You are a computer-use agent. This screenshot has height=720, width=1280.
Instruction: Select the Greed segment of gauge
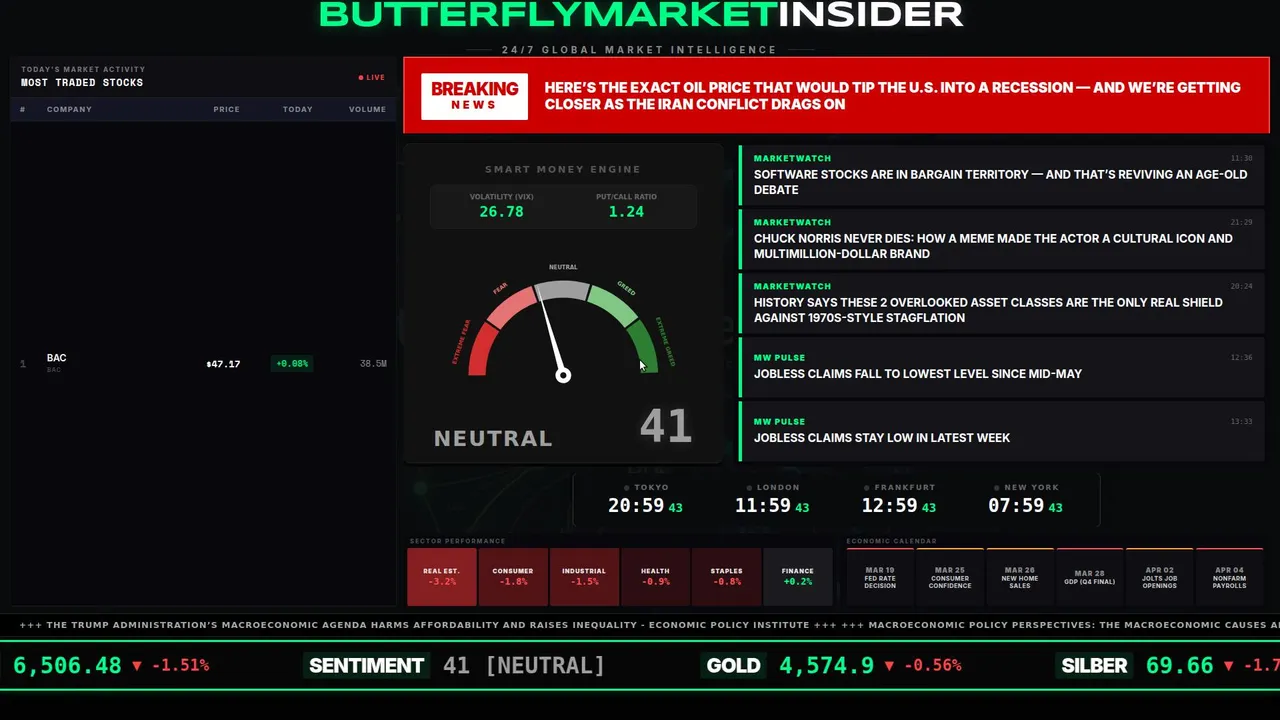click(613, 306)
